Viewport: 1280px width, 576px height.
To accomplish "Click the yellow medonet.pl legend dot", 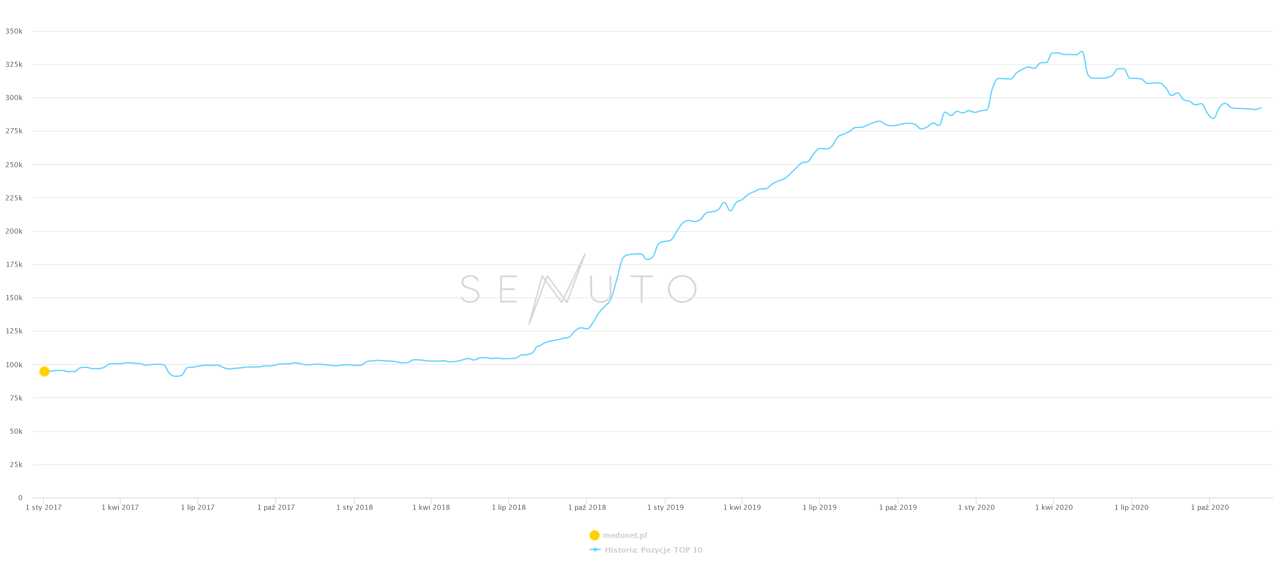I will [x=594, y=535].
